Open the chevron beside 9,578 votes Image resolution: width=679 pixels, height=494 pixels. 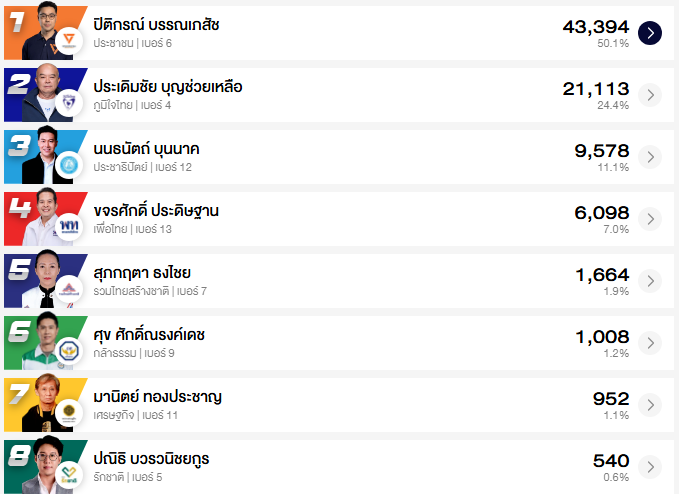pos(650,157)
